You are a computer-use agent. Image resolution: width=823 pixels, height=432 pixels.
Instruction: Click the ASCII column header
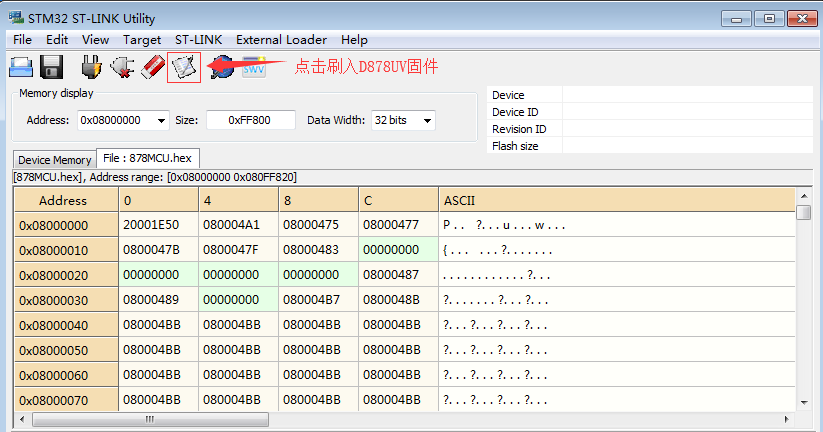617,201
